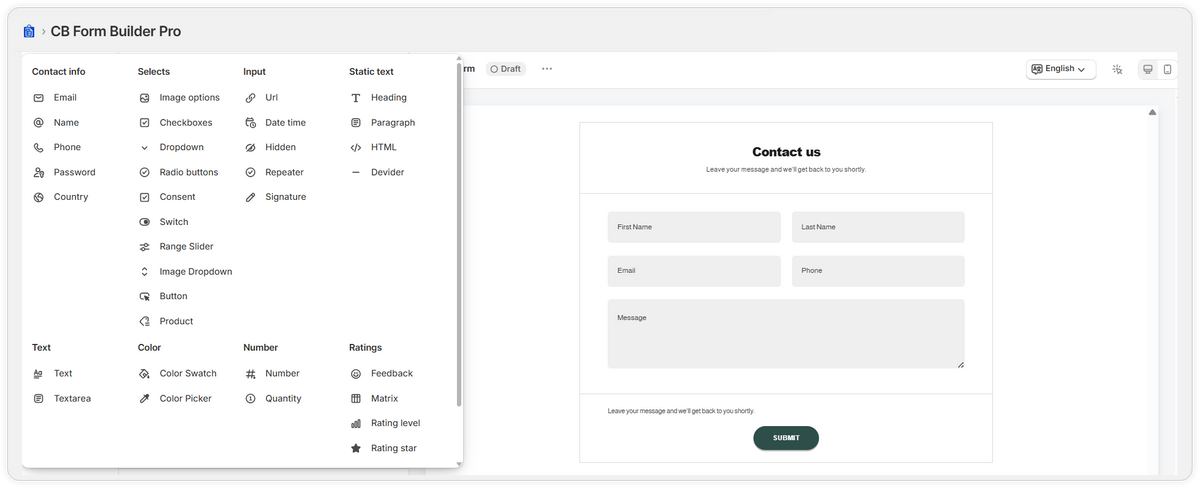
Task: Click the Phone input in form preview
Action: (878, 271)
